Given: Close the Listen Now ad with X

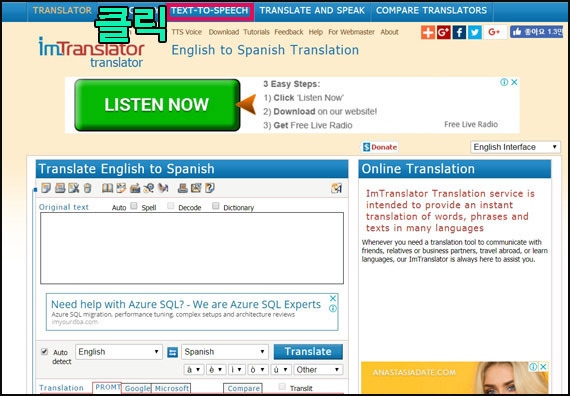Looking at the screenshot, I should (514, 82).
